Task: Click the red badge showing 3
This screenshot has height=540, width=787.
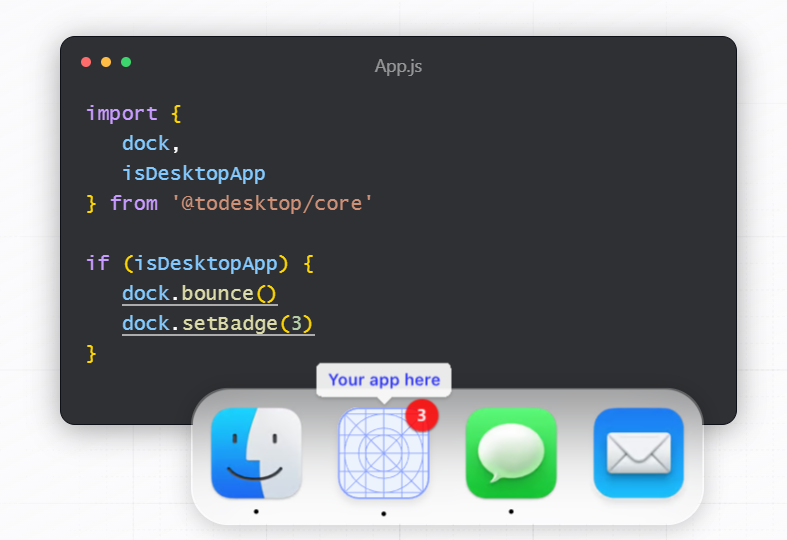Action: [x=422, y=416]
